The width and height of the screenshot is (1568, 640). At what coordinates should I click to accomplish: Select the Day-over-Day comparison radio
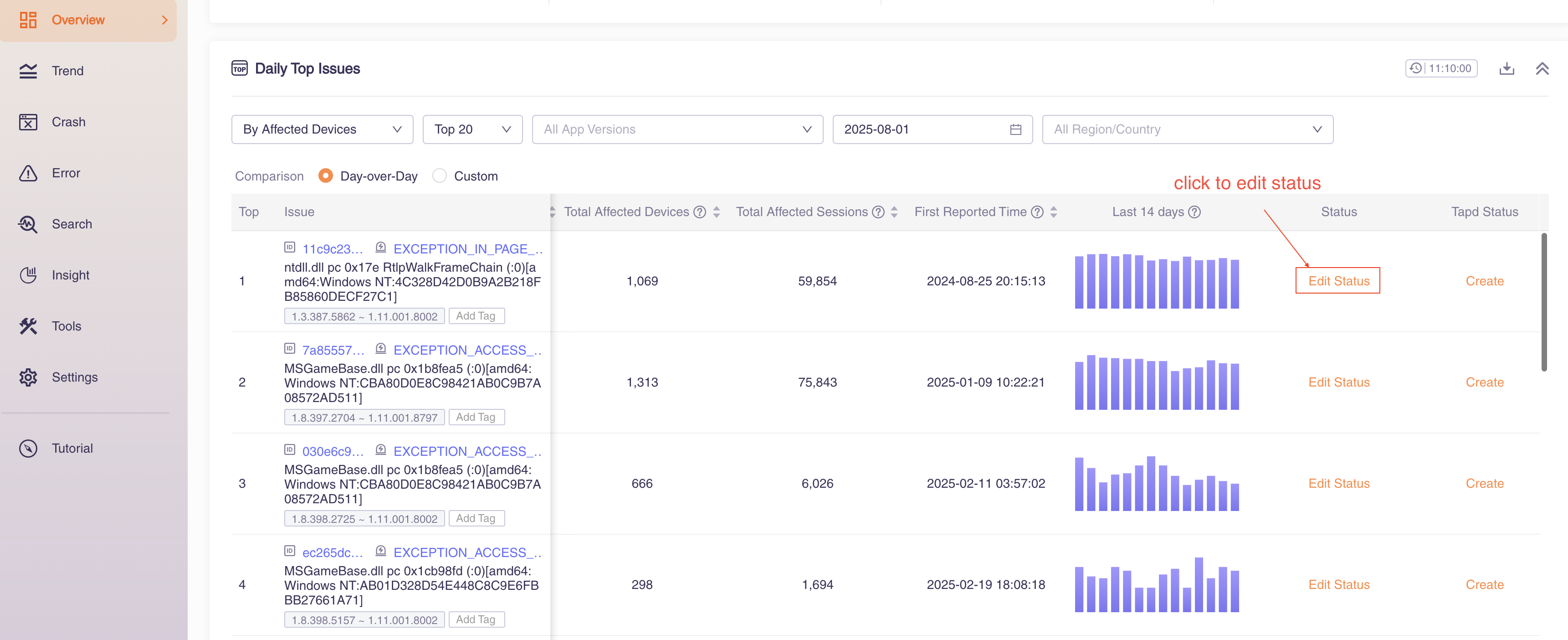(326, 176)
